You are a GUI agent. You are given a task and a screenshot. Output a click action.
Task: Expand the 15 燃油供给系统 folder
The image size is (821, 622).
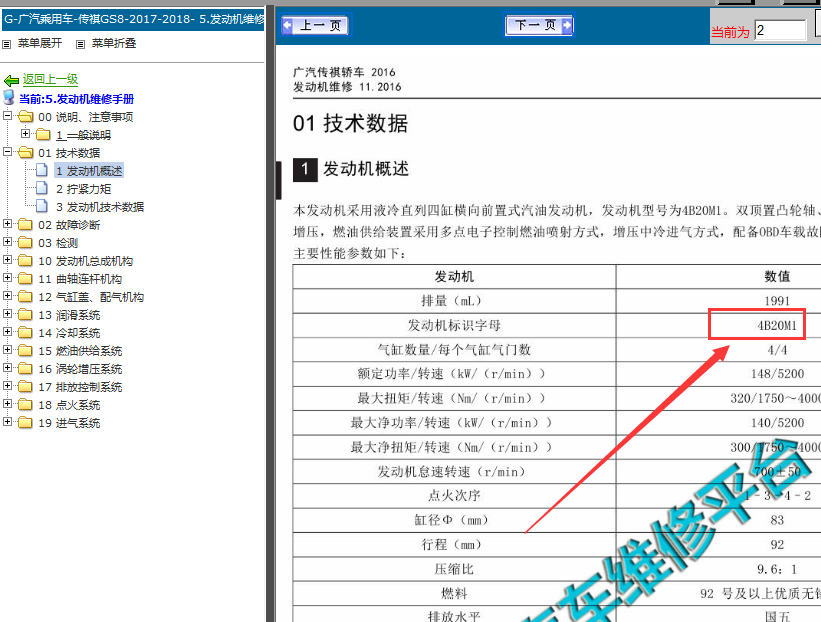coord(7,349)
